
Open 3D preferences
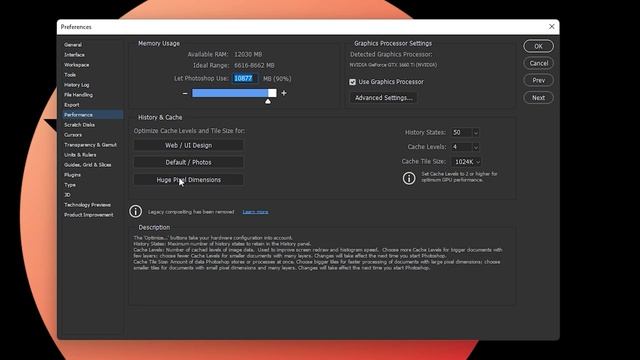pyautogui.click(x=67, y=195)
